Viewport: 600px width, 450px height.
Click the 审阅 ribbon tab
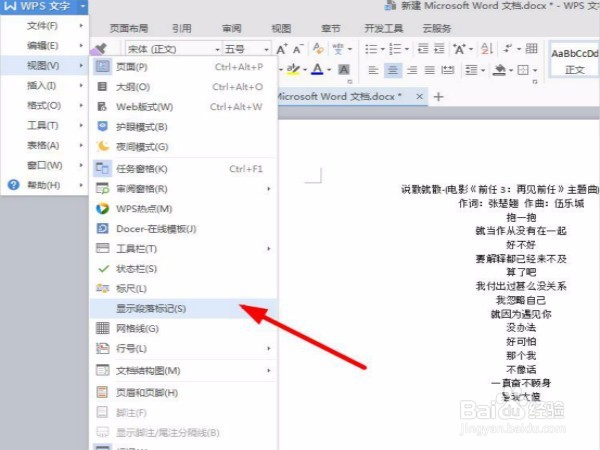tap(232, 28)
